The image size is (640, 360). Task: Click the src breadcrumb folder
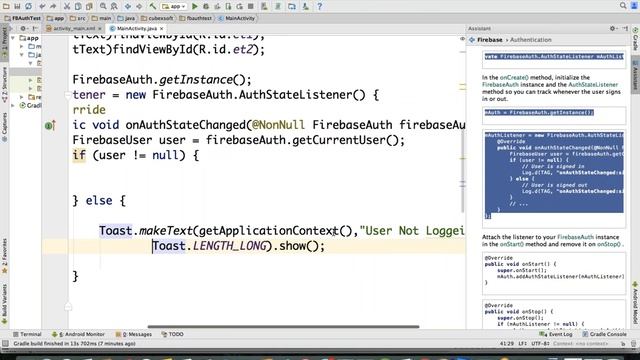78,18
